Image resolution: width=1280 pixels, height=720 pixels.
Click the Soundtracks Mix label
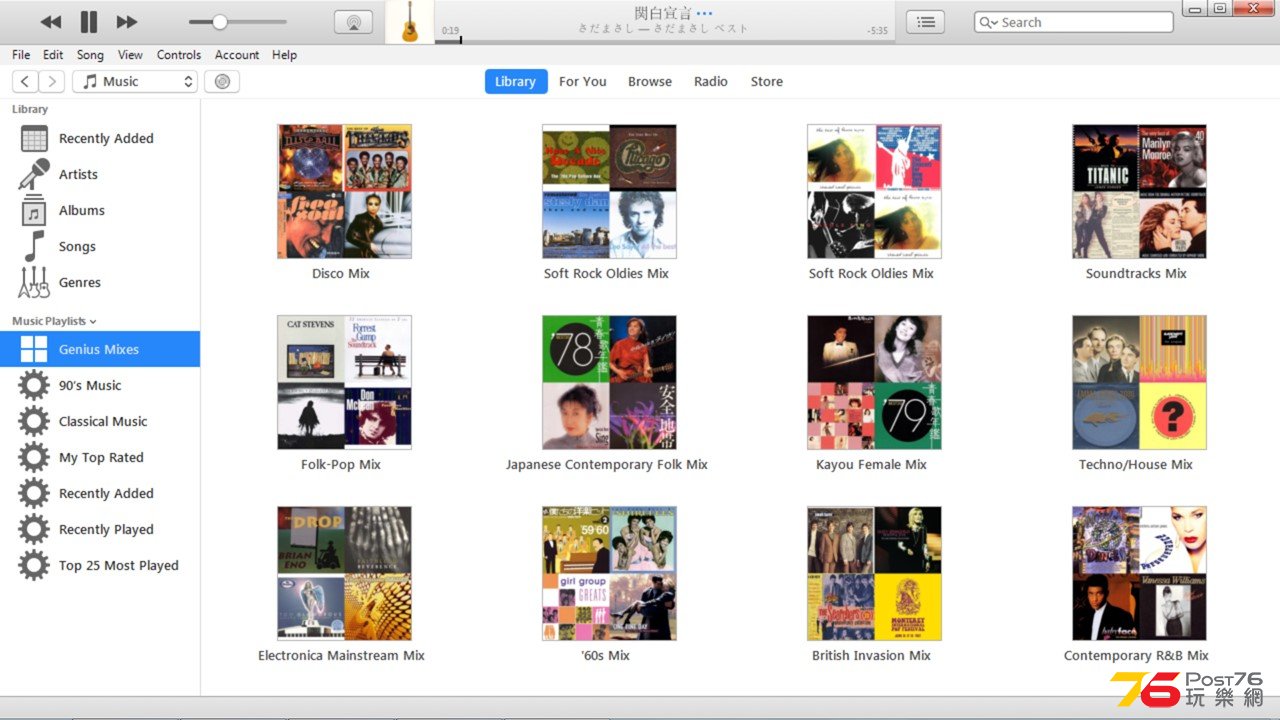[x=1136, y=274]
